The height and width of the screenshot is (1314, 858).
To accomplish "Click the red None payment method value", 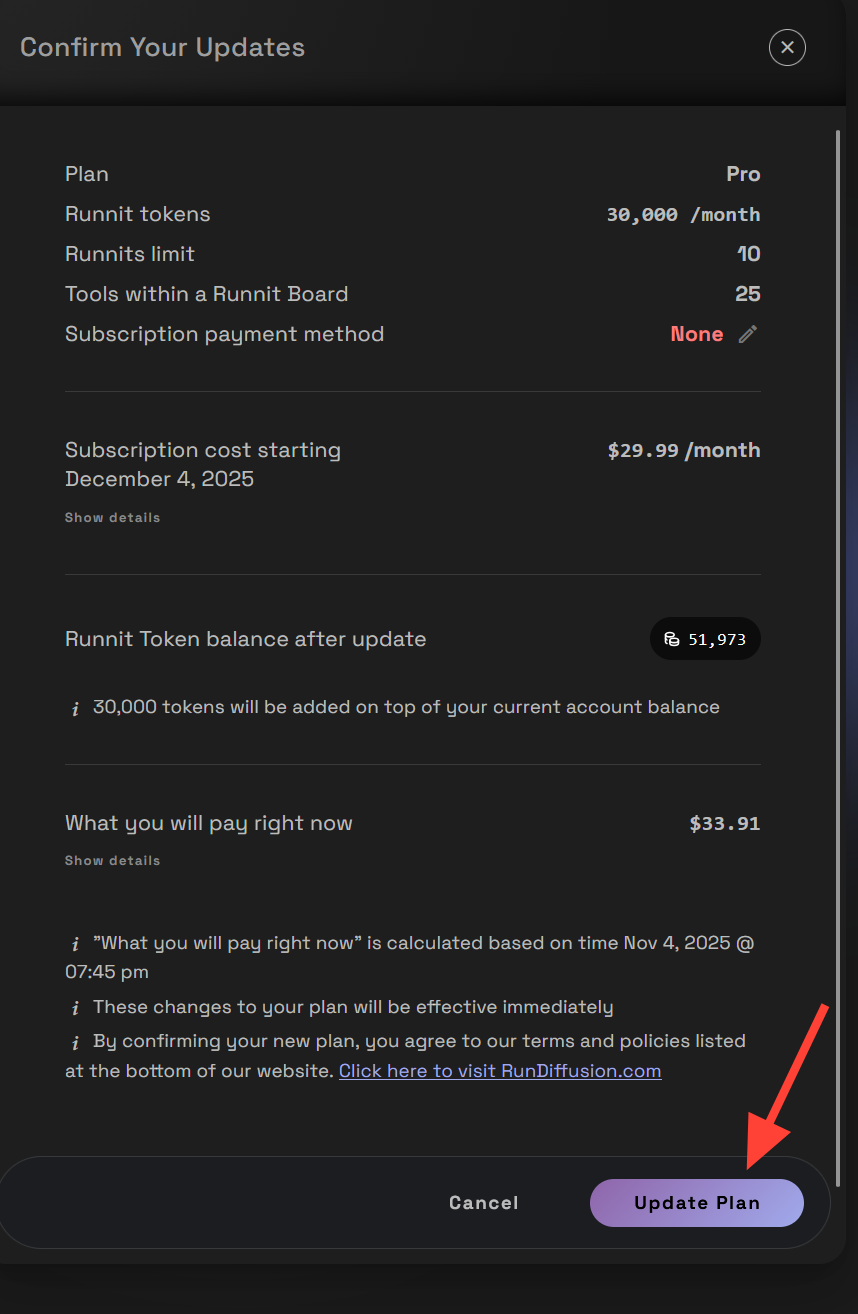I will [696, 335].
